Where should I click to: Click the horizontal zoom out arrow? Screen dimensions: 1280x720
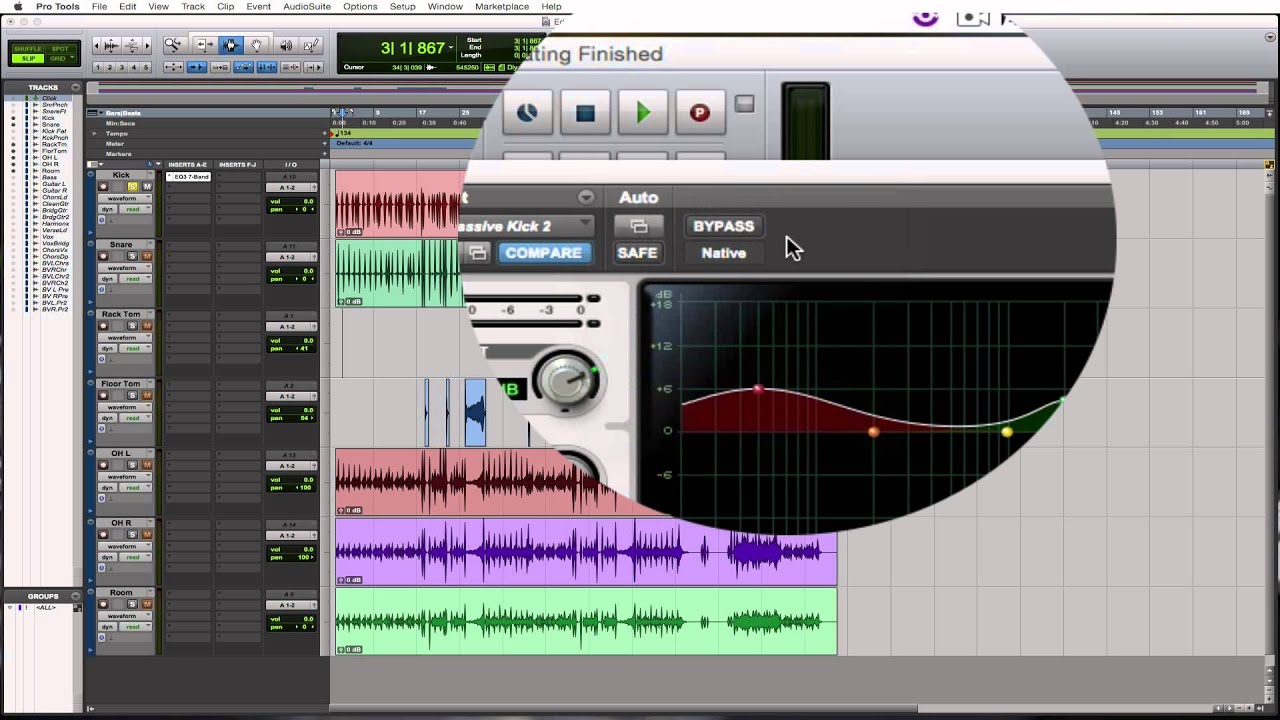coord(98,45)
